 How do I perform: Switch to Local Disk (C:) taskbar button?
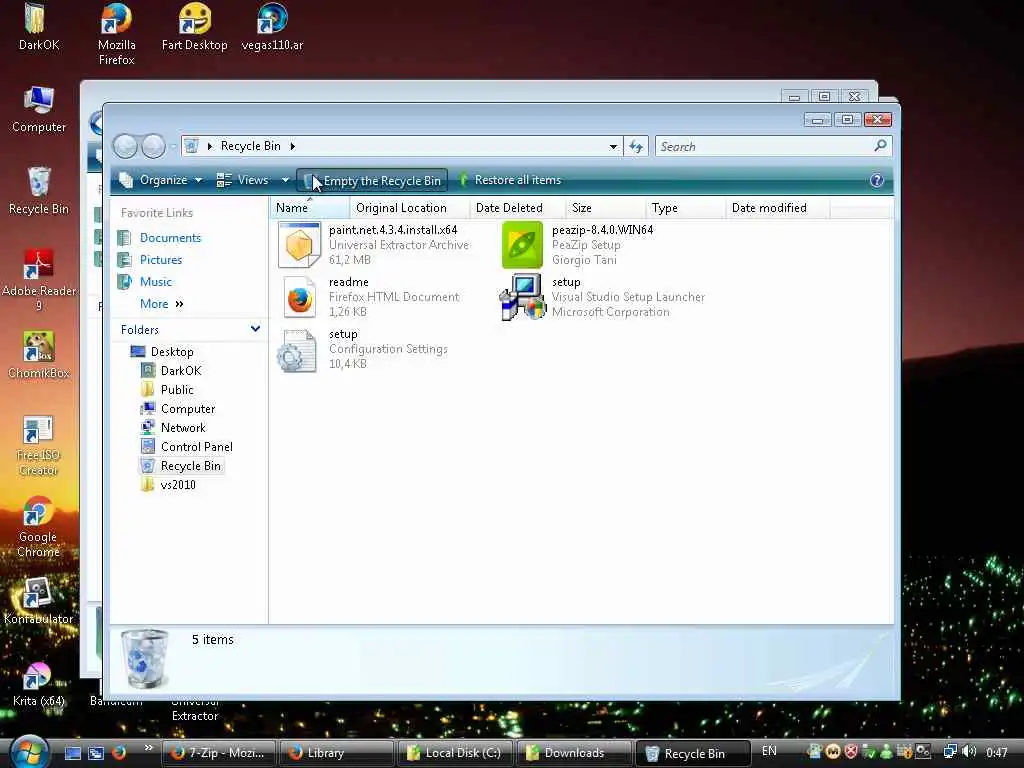coord(456,753)
